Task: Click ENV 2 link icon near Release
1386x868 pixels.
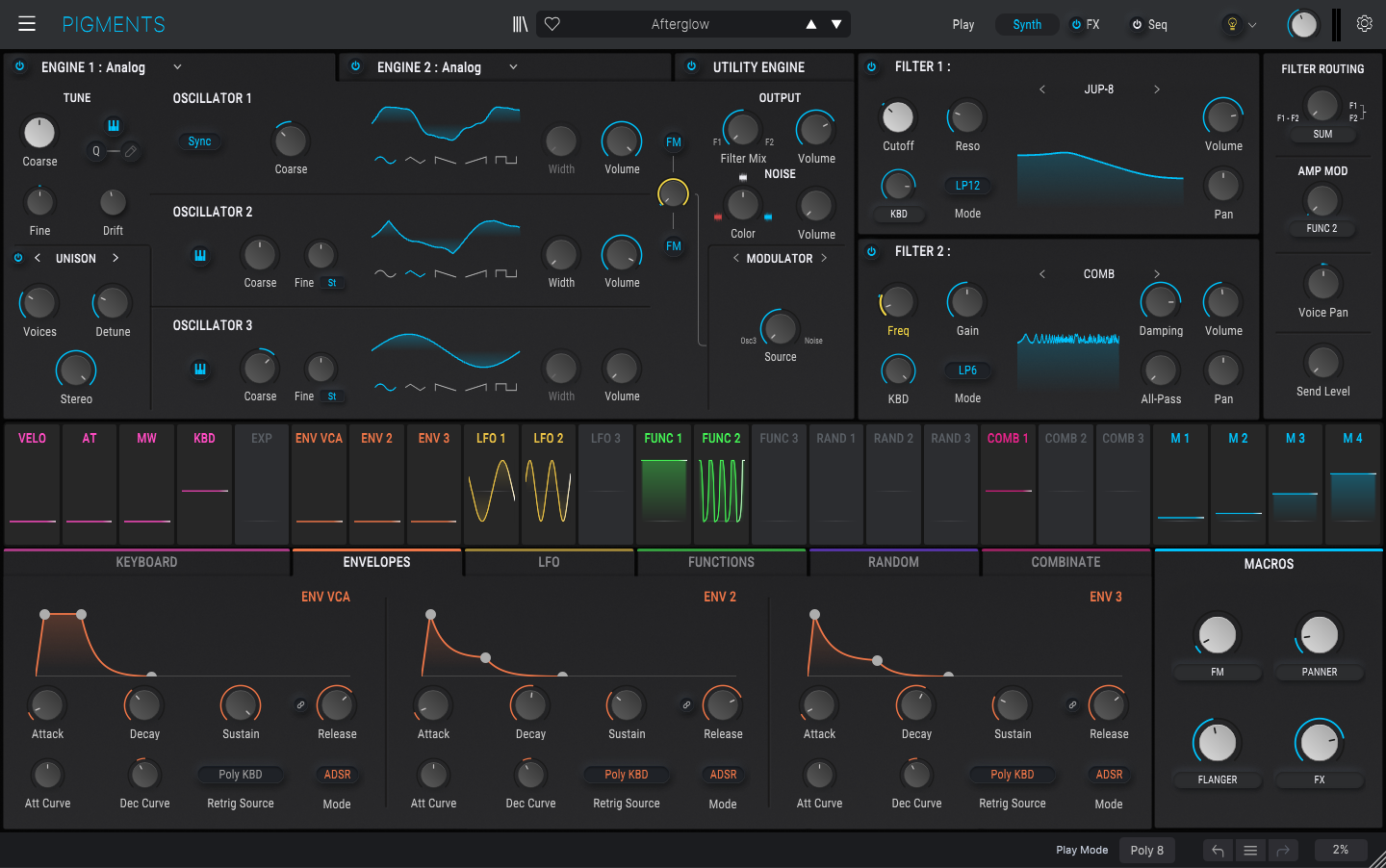Action: point(686,705)
